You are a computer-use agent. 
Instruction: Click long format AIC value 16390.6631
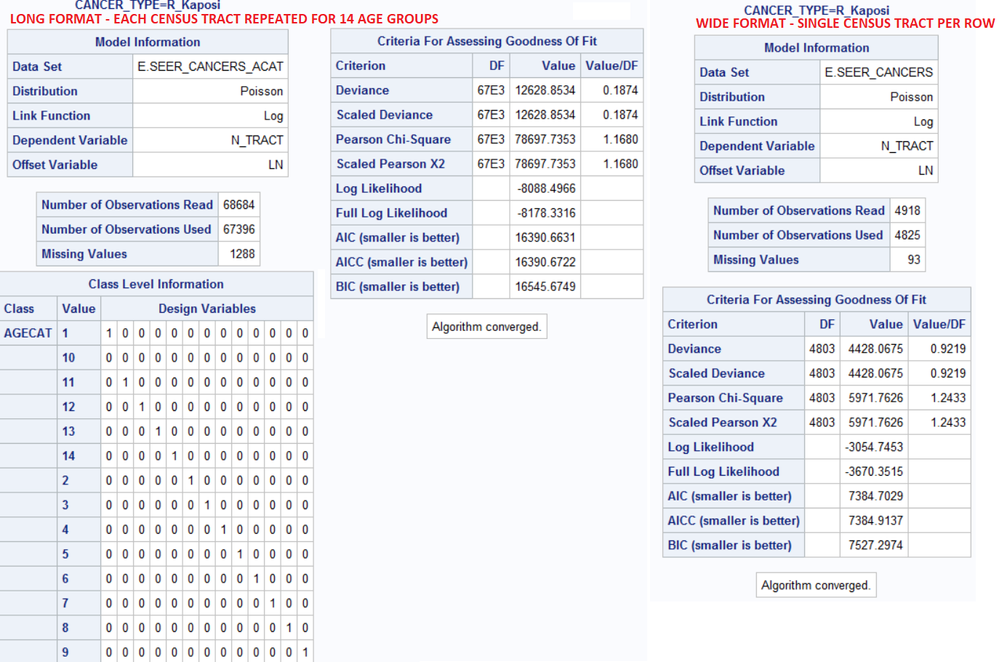(545, 238)
